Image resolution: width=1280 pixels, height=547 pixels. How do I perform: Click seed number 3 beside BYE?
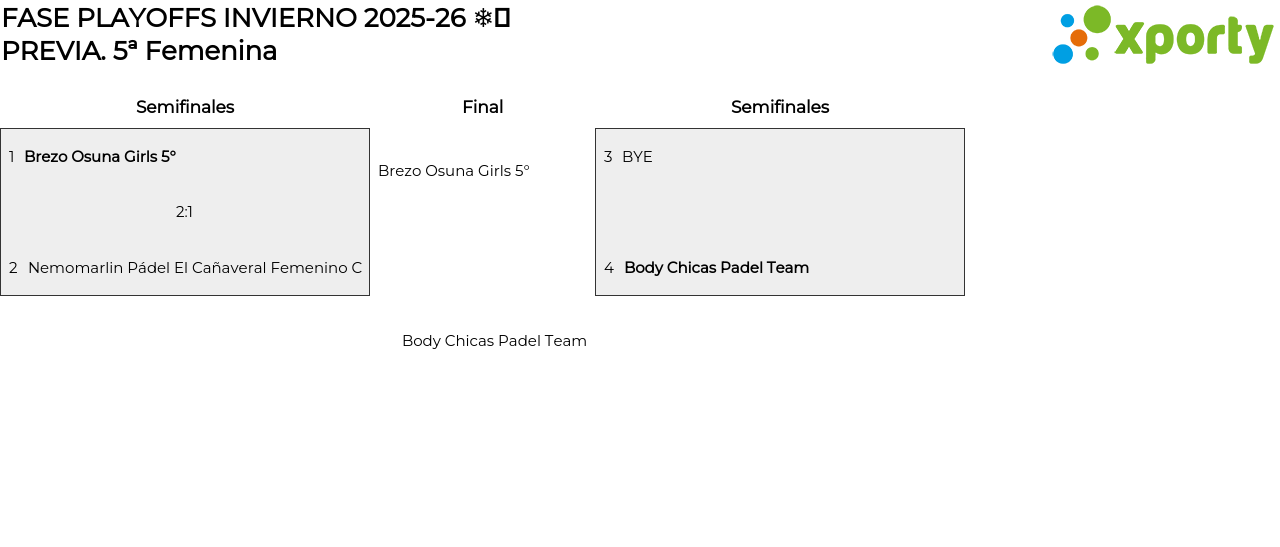coord(608,157)
